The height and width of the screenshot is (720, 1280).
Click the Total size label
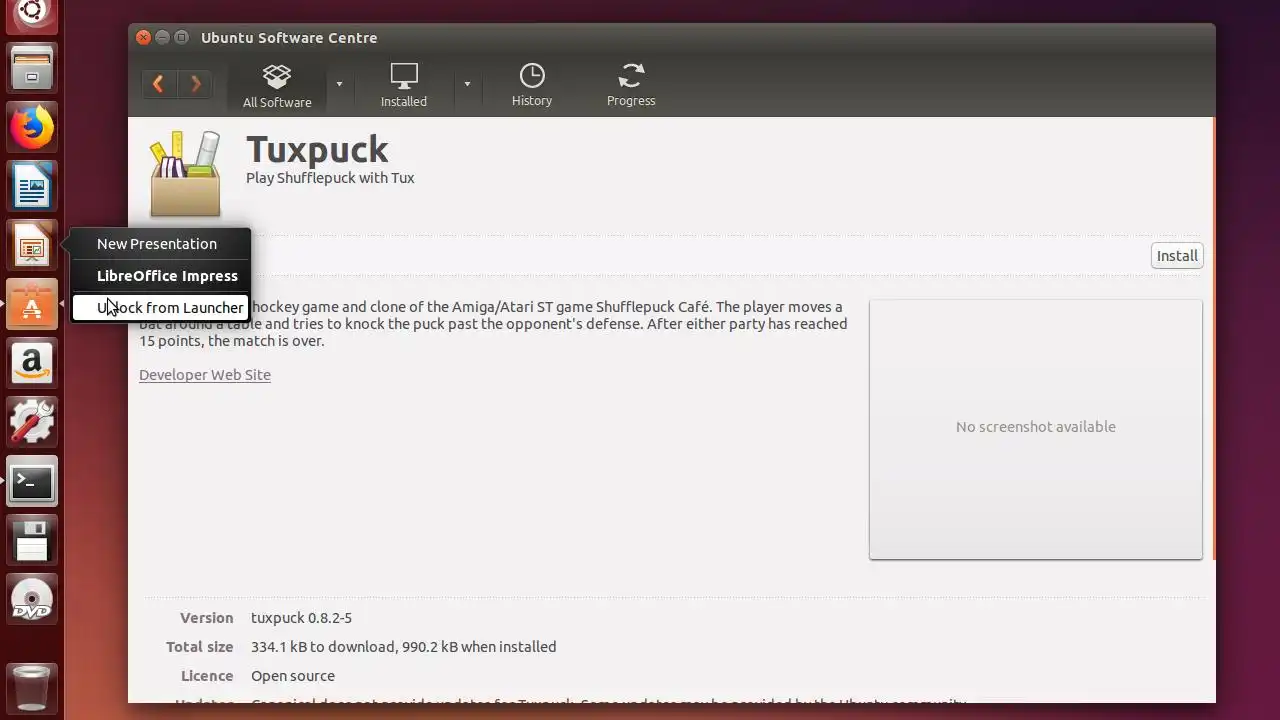point(200,647)
